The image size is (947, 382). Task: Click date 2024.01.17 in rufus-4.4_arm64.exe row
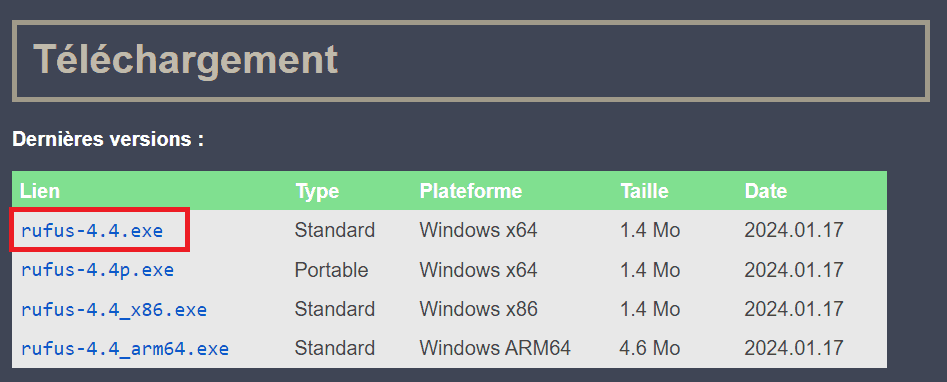794,349
